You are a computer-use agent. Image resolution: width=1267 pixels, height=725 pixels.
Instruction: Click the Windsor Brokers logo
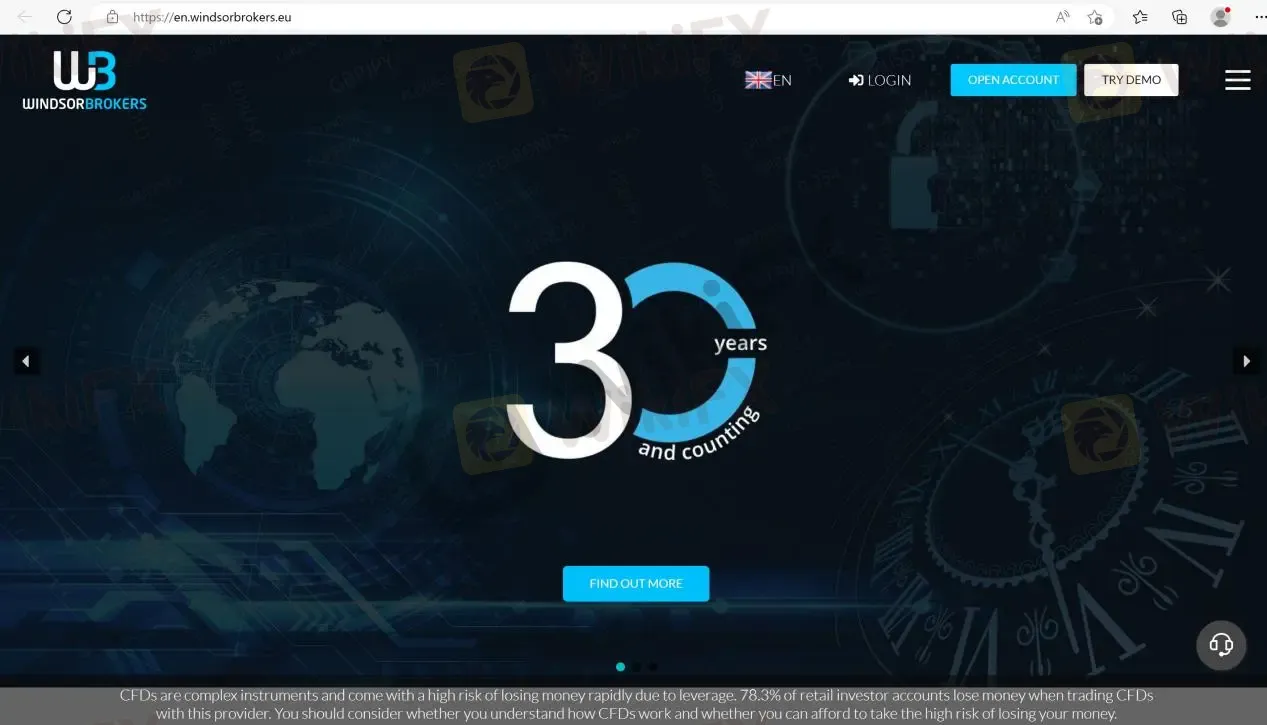click(x=85, y=80)
